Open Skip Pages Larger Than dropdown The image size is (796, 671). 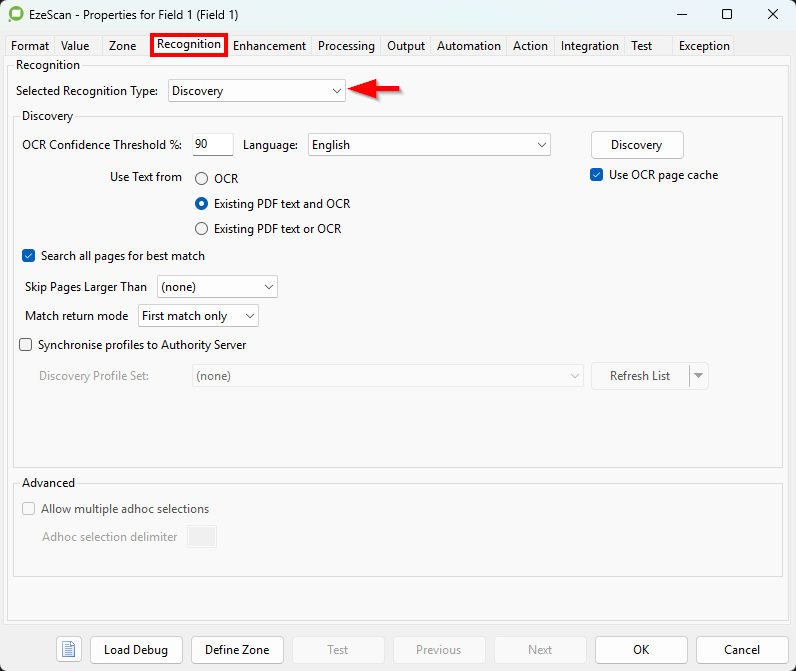point(217,287)
